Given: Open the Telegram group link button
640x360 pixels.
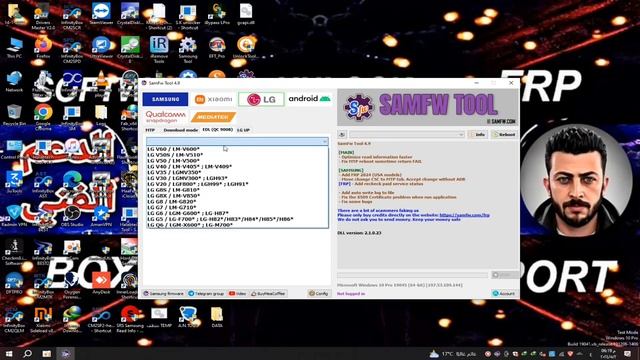Looking at the screenshot, I should pos(207,293).
